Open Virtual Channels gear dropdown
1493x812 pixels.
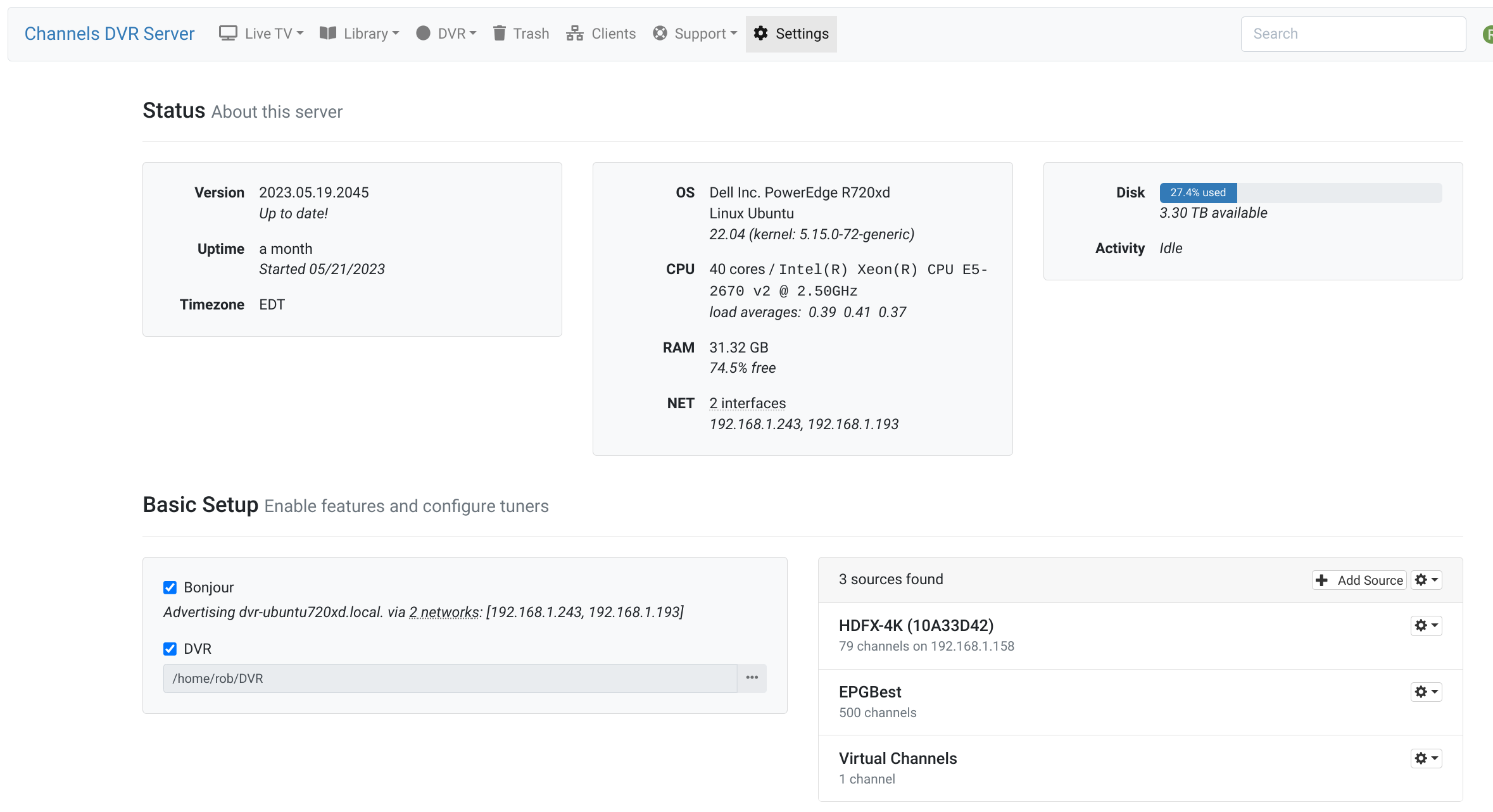pos(1426,758)
